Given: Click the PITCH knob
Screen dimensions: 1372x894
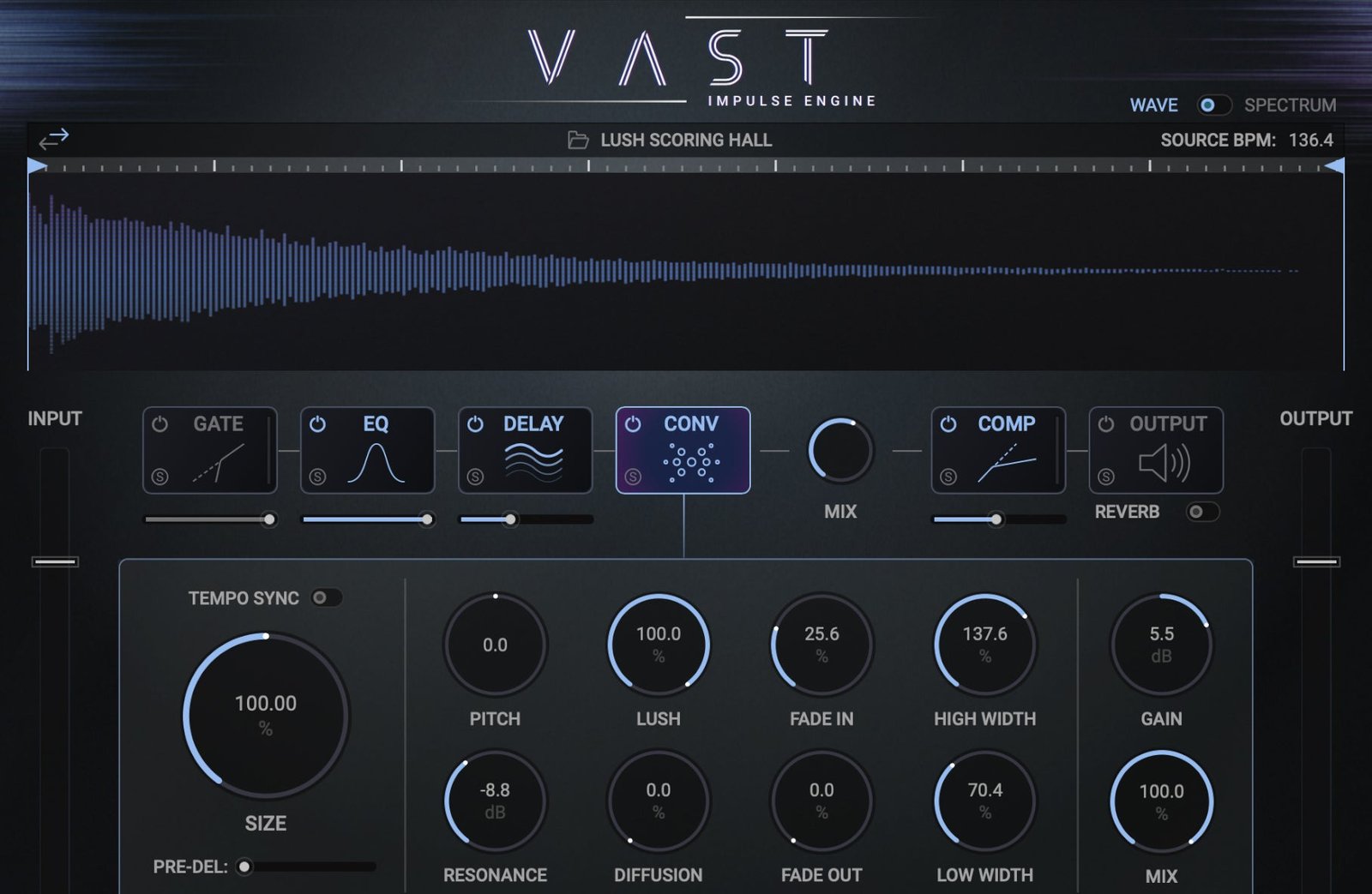Looking at the screenshot, I should (x=495, y=645).
